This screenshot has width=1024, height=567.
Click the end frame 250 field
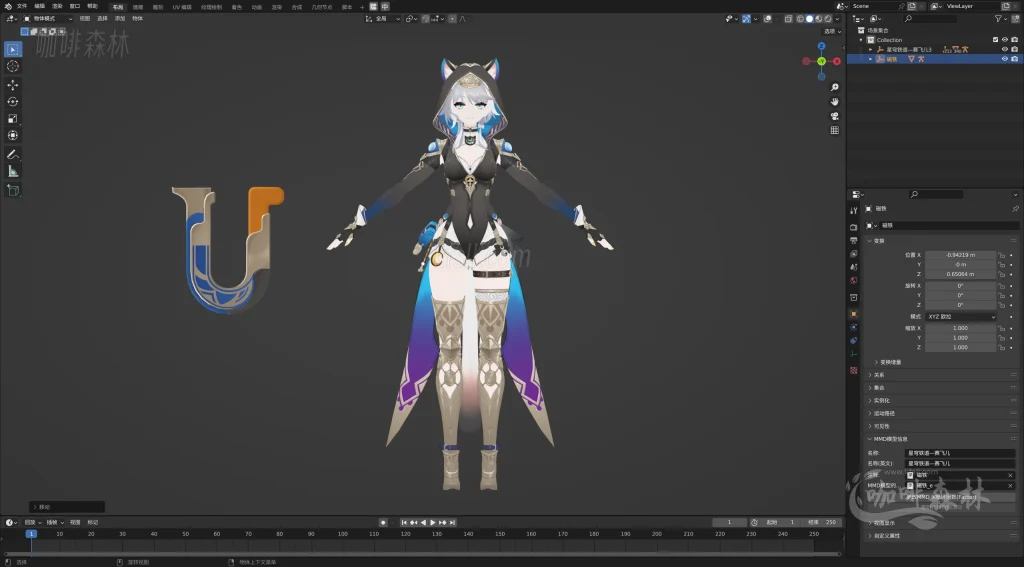point(823,523)
